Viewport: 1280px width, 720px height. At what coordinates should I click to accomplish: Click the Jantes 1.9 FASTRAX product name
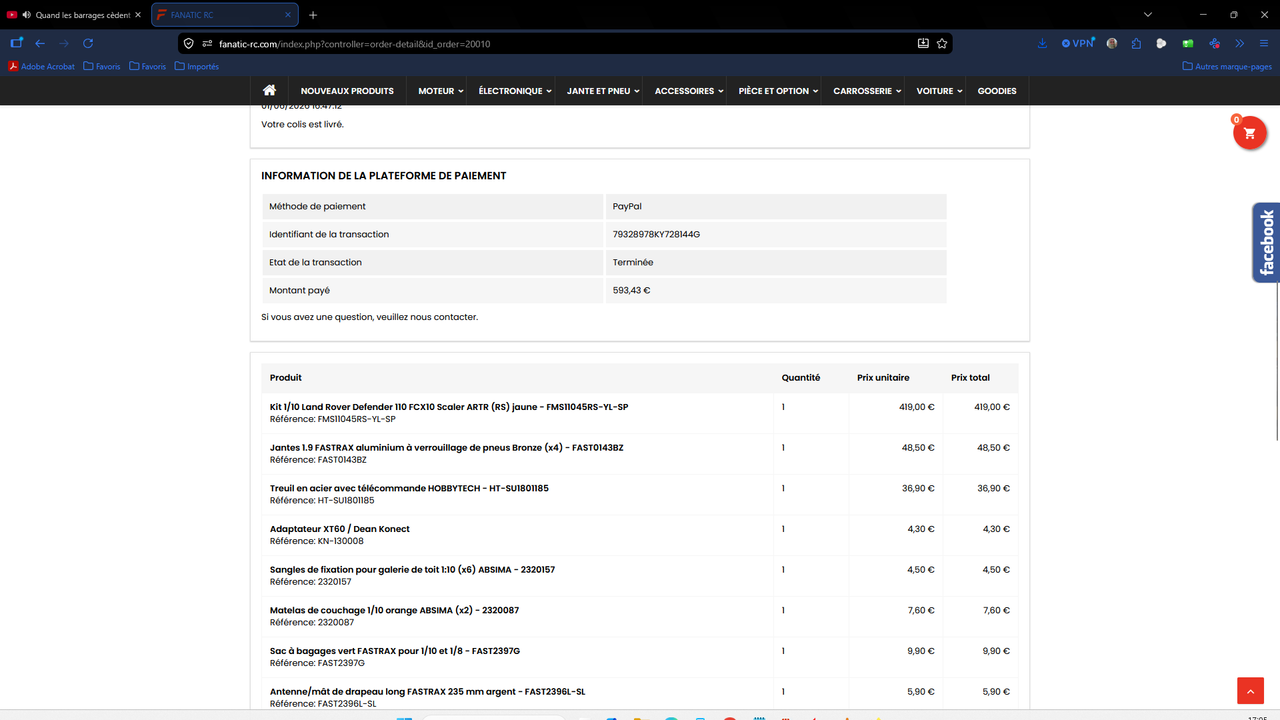[447, 447]
